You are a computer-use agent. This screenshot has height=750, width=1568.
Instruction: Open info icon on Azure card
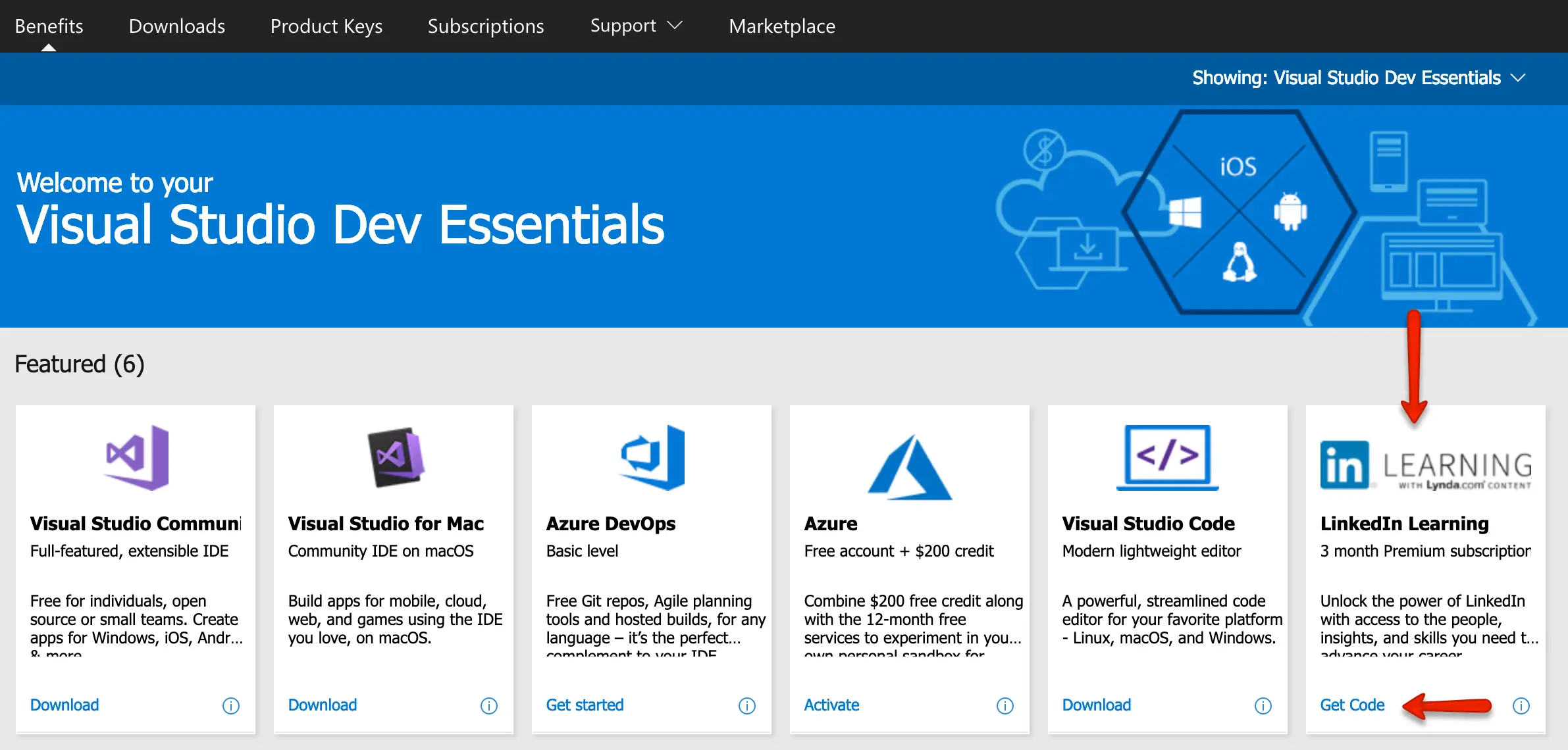1005,706
